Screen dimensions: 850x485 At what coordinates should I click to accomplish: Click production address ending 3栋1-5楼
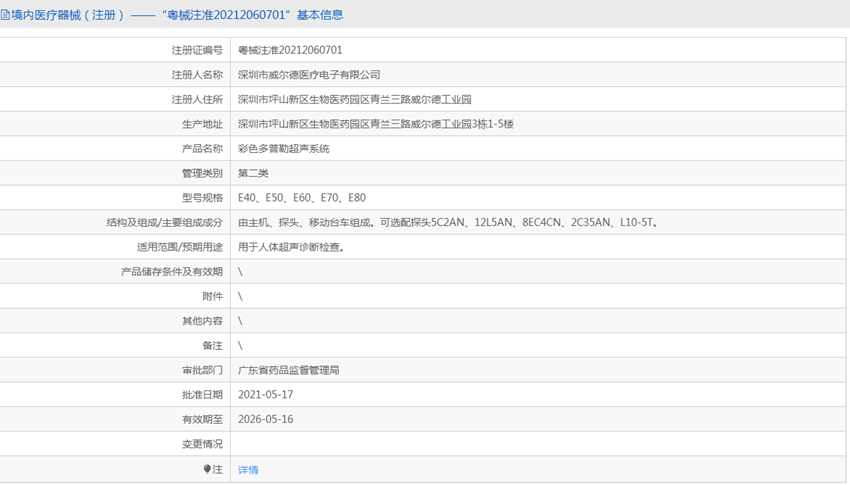pyautogui.click(x=376, y=124)
